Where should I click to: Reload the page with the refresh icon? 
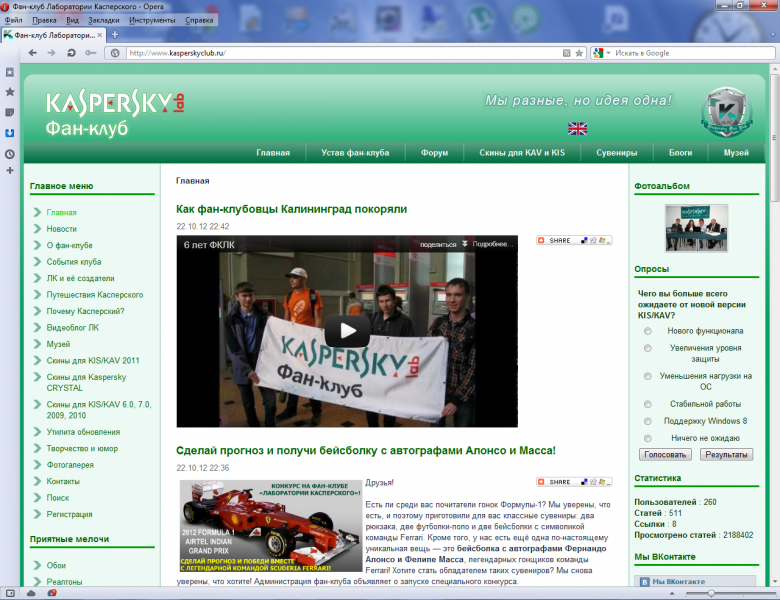pyautogui.click(x=71, y=53)
